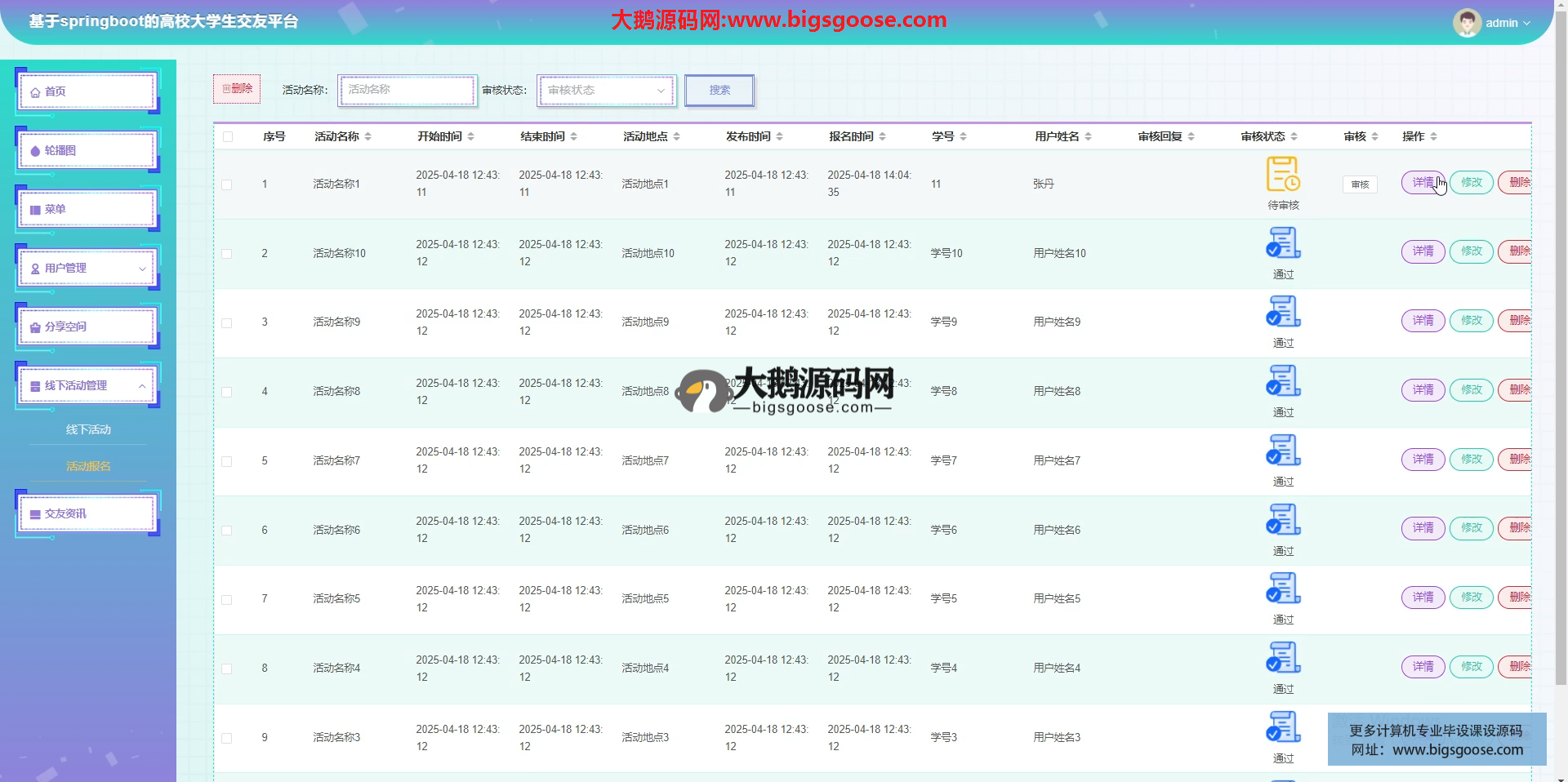The image size is (1568, 782).
Task: Focus the 活动名称 search input field
Action: point(407,90)
